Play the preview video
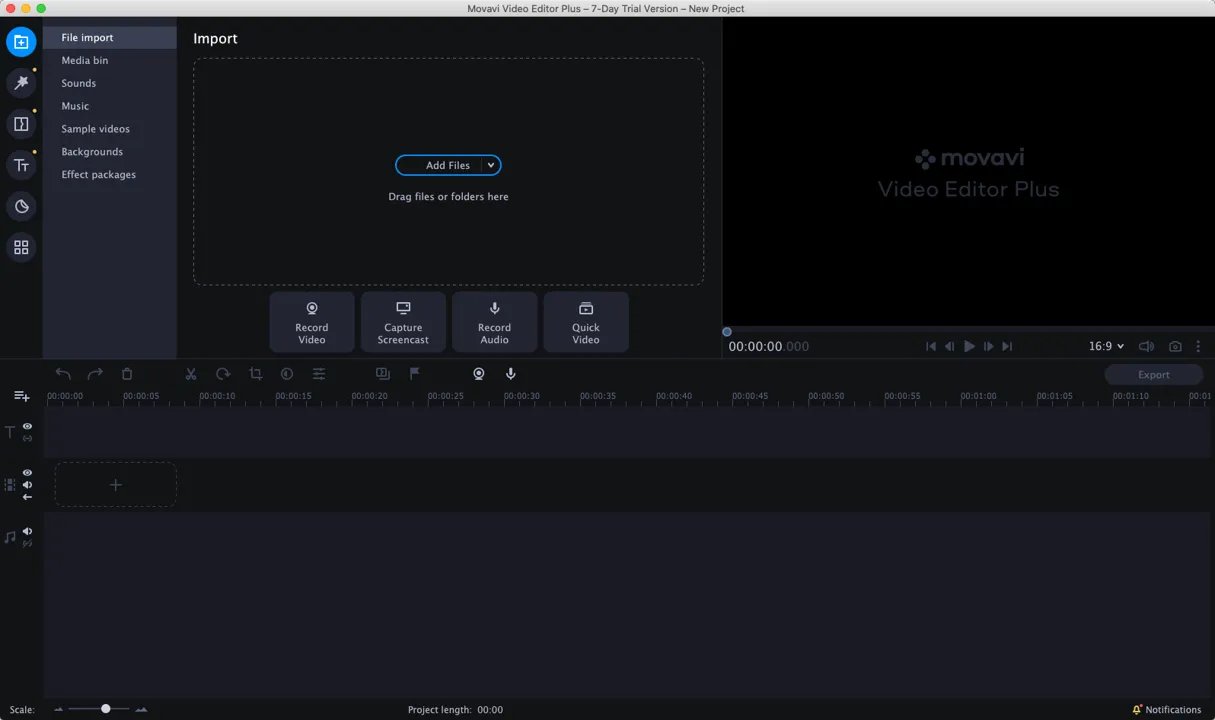 pyautogui.click(x=969, y=346)
